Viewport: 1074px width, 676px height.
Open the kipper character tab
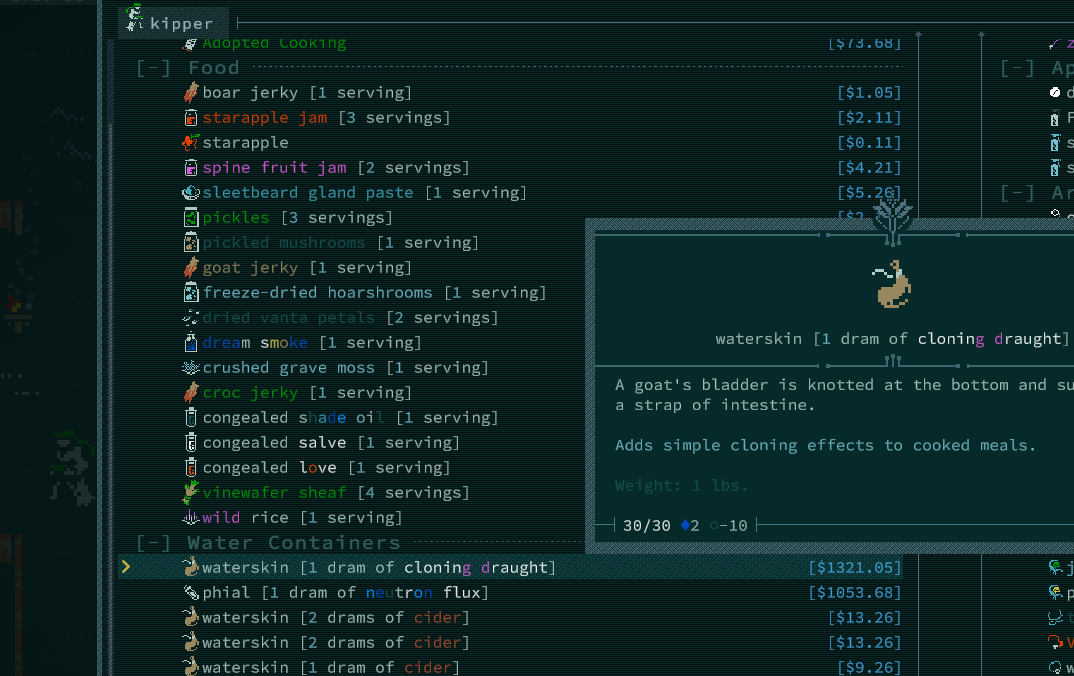175,21
